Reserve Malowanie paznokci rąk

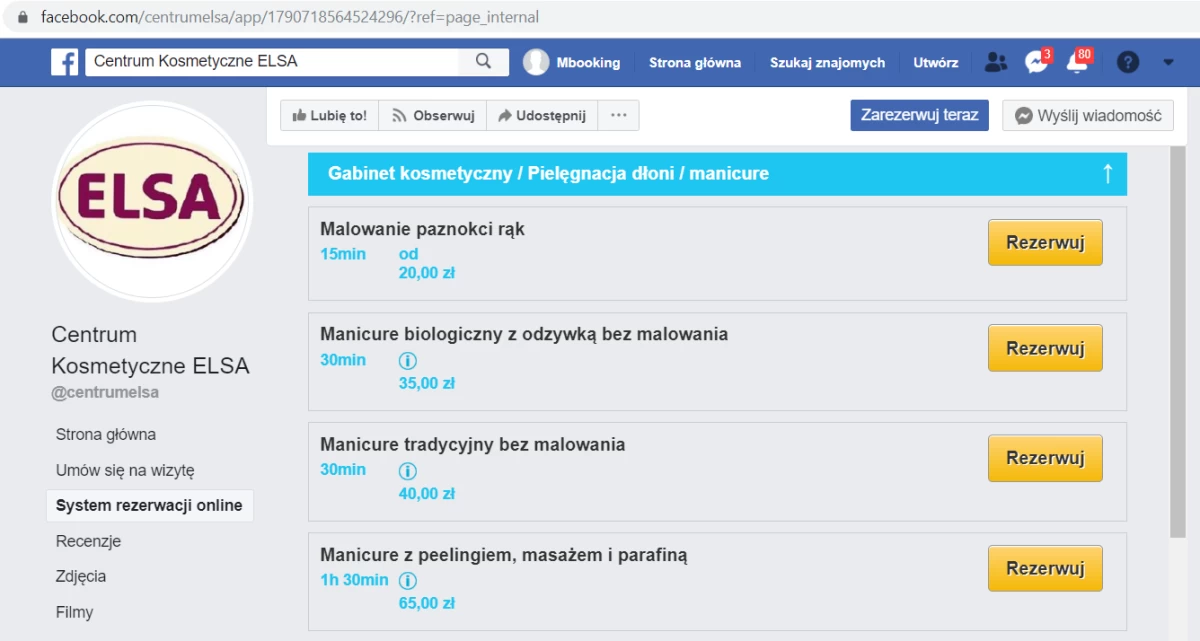pos(1045,243)
